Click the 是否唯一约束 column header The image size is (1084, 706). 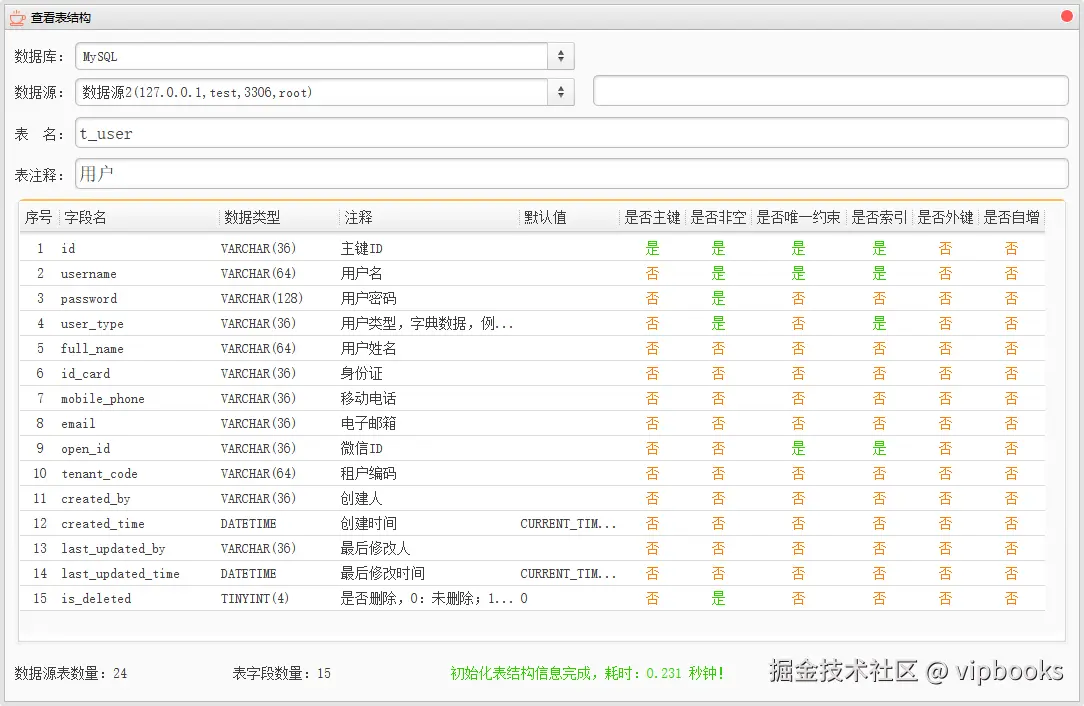[798, 217]
